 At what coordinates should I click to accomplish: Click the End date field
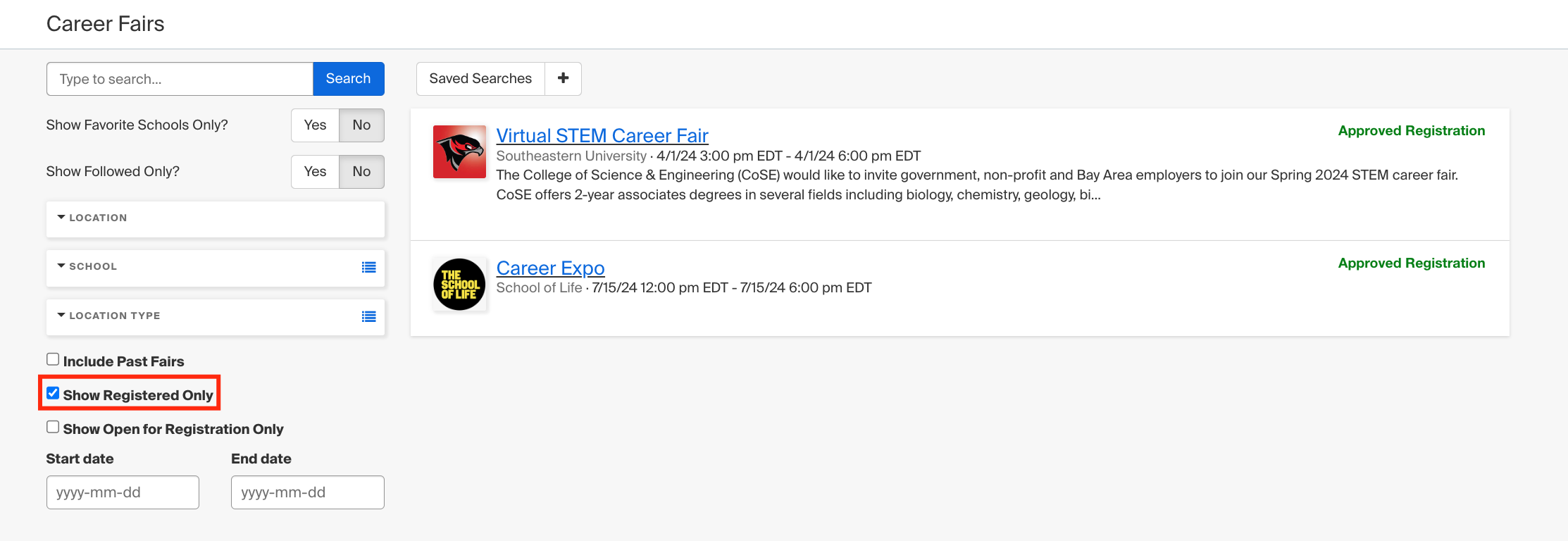[x=307, y=492]
